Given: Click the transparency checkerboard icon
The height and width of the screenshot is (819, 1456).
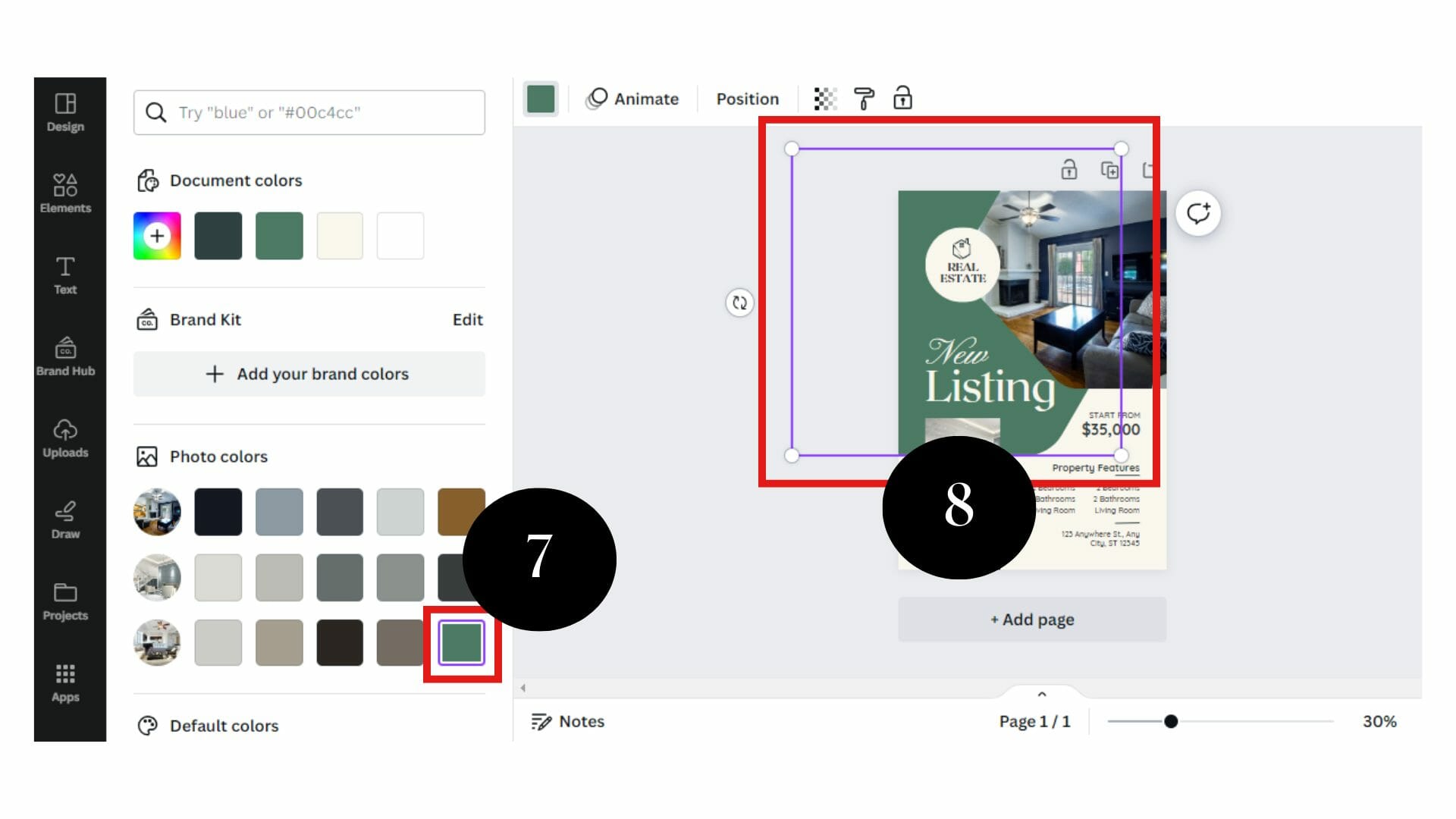Looking at the screenshot, I should (x=825, y=99).
